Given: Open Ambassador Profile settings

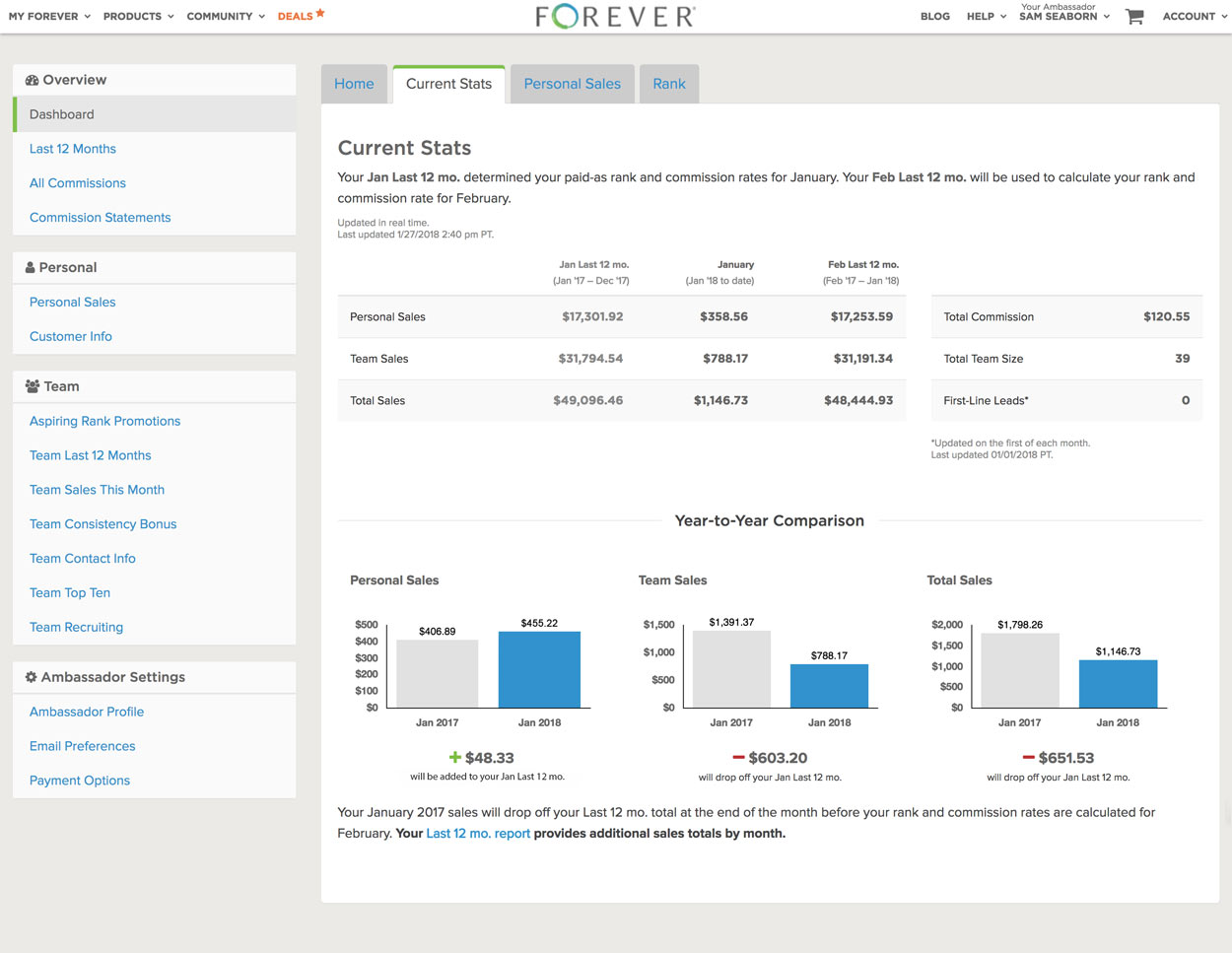Looking at the screenshot, I should click(x=87, y=712).
